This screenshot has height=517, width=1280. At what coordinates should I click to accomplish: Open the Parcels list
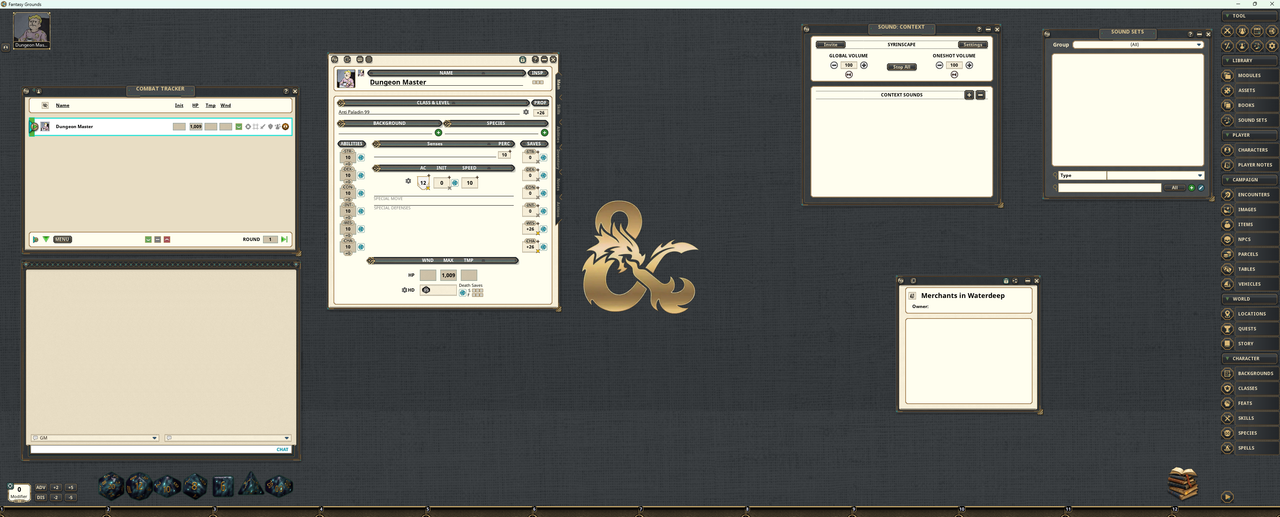coord(1250,254)
